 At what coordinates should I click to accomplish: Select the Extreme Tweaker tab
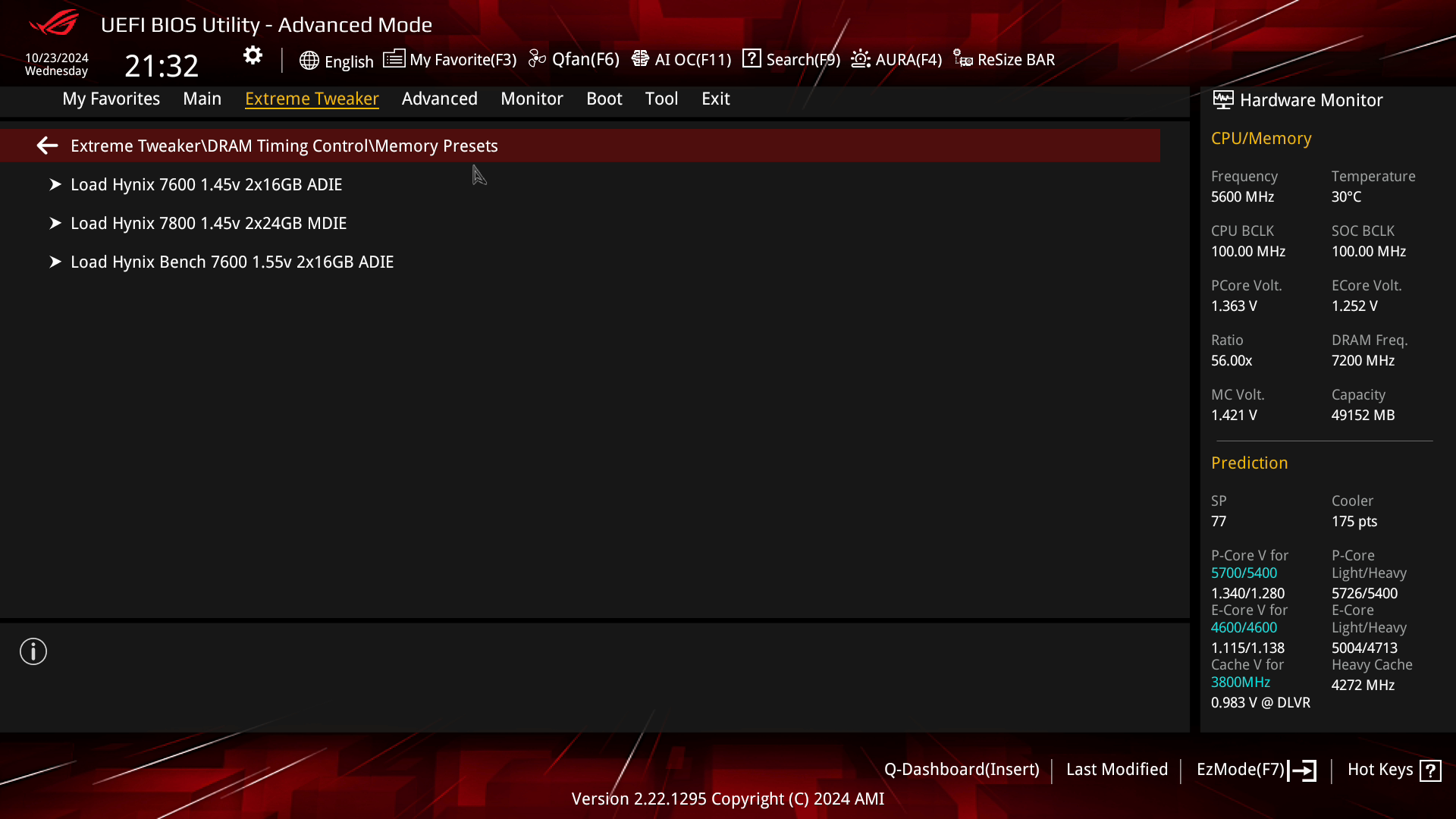point(312,98)
